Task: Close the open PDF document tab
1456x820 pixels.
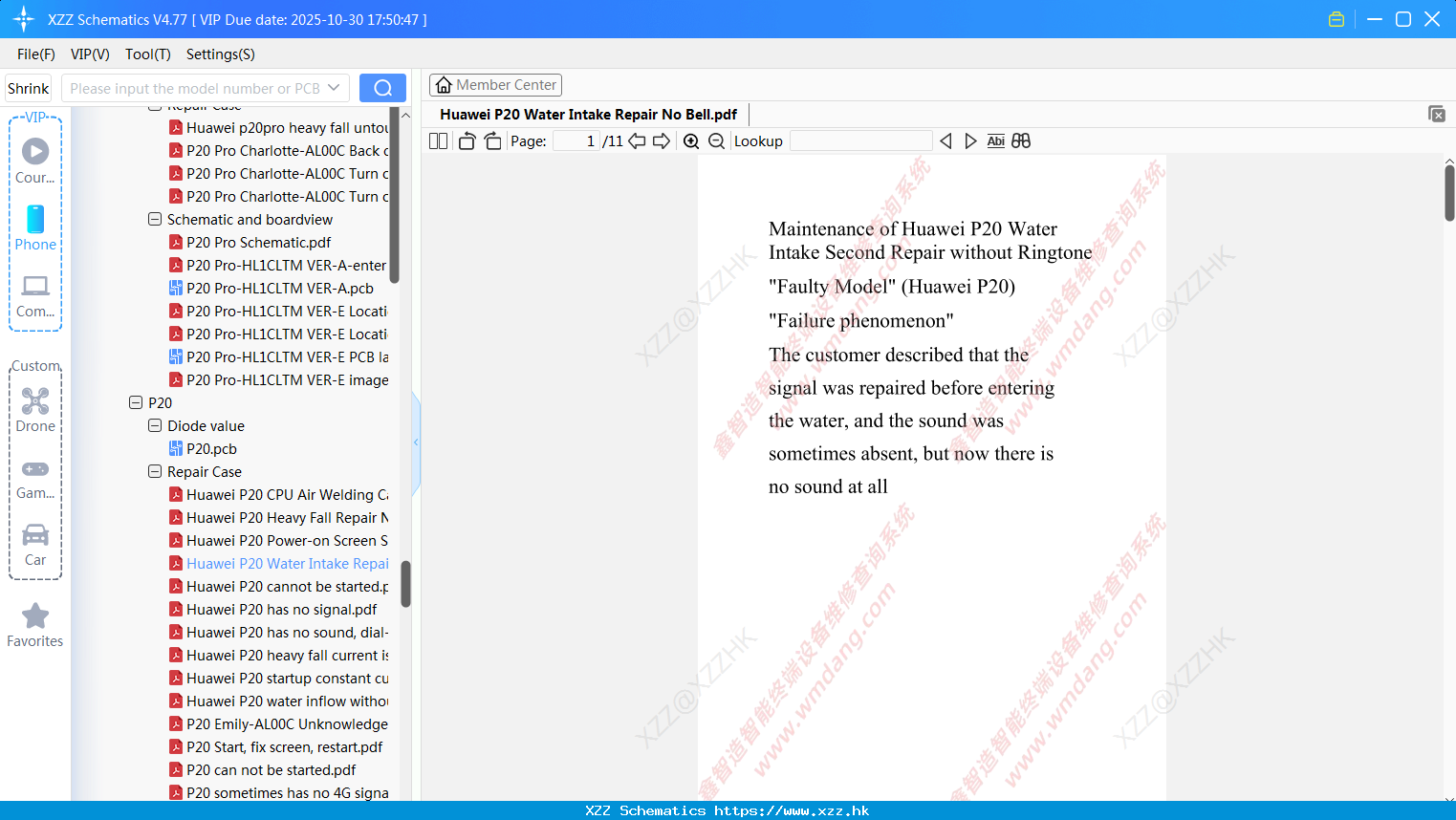Action: (1436, 114)
